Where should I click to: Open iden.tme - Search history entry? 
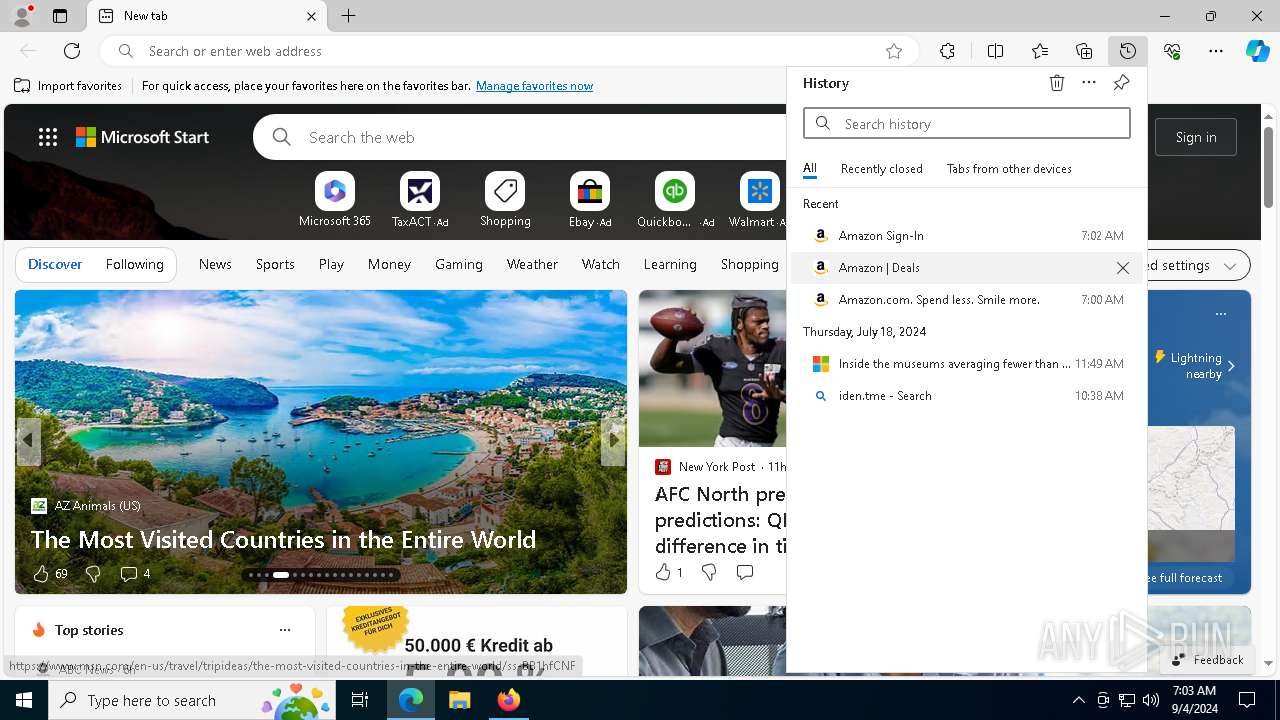tap(967, 396)
